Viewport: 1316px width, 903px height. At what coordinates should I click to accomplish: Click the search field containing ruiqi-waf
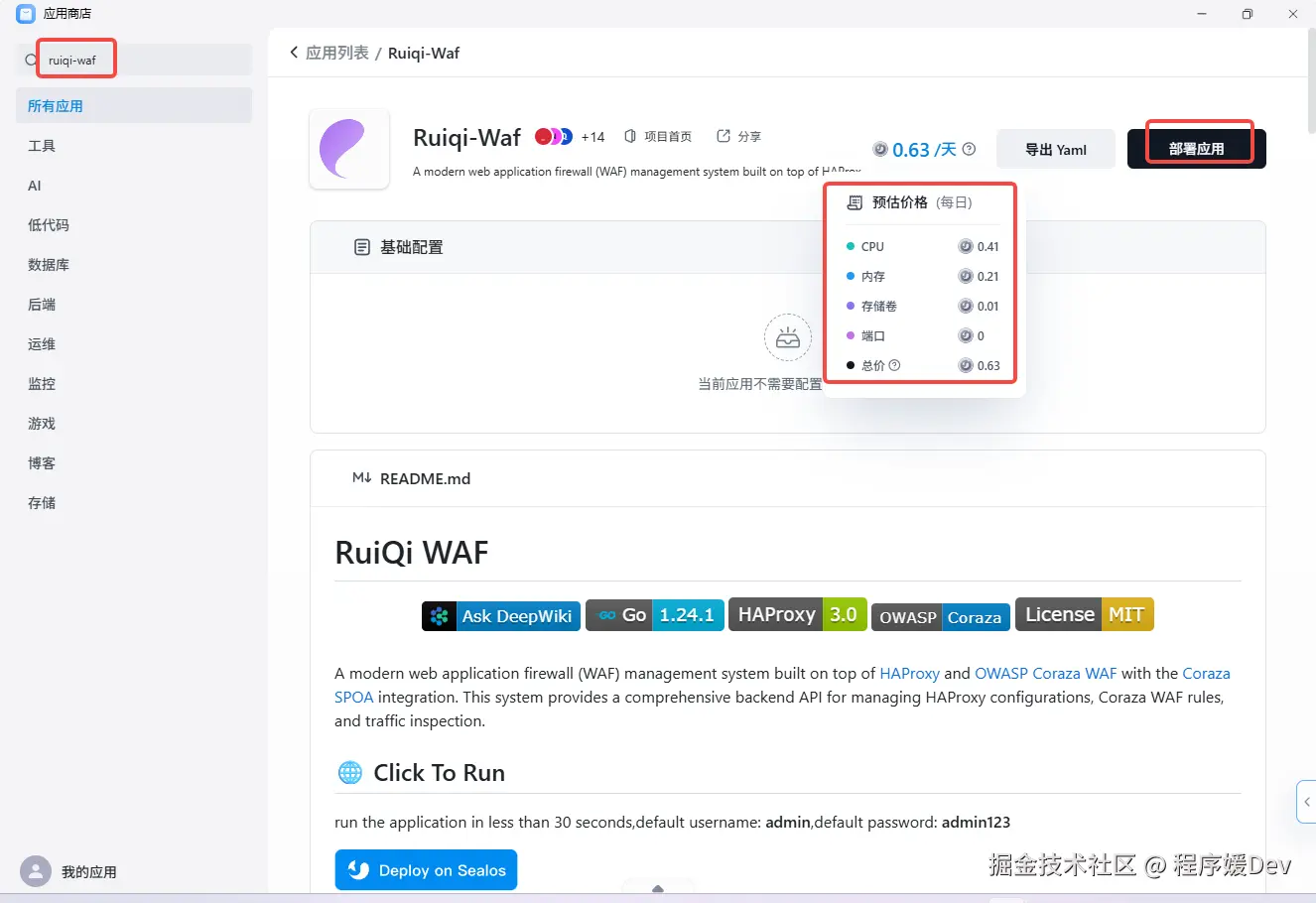click(134, 60)
